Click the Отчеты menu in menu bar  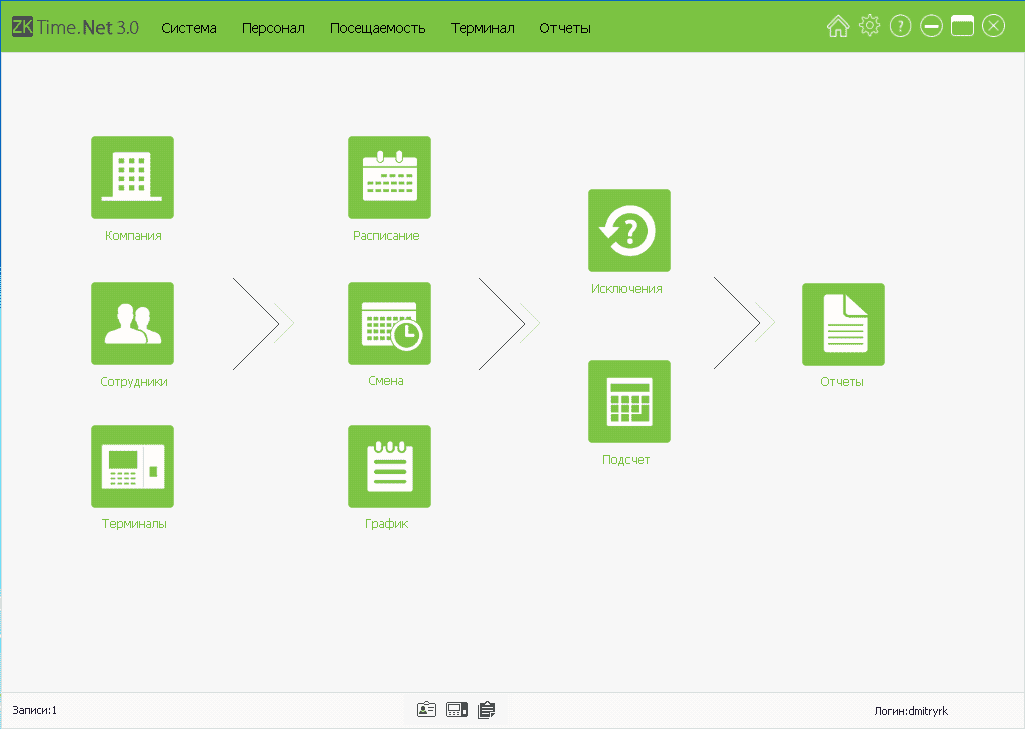[x=565, y=28]
